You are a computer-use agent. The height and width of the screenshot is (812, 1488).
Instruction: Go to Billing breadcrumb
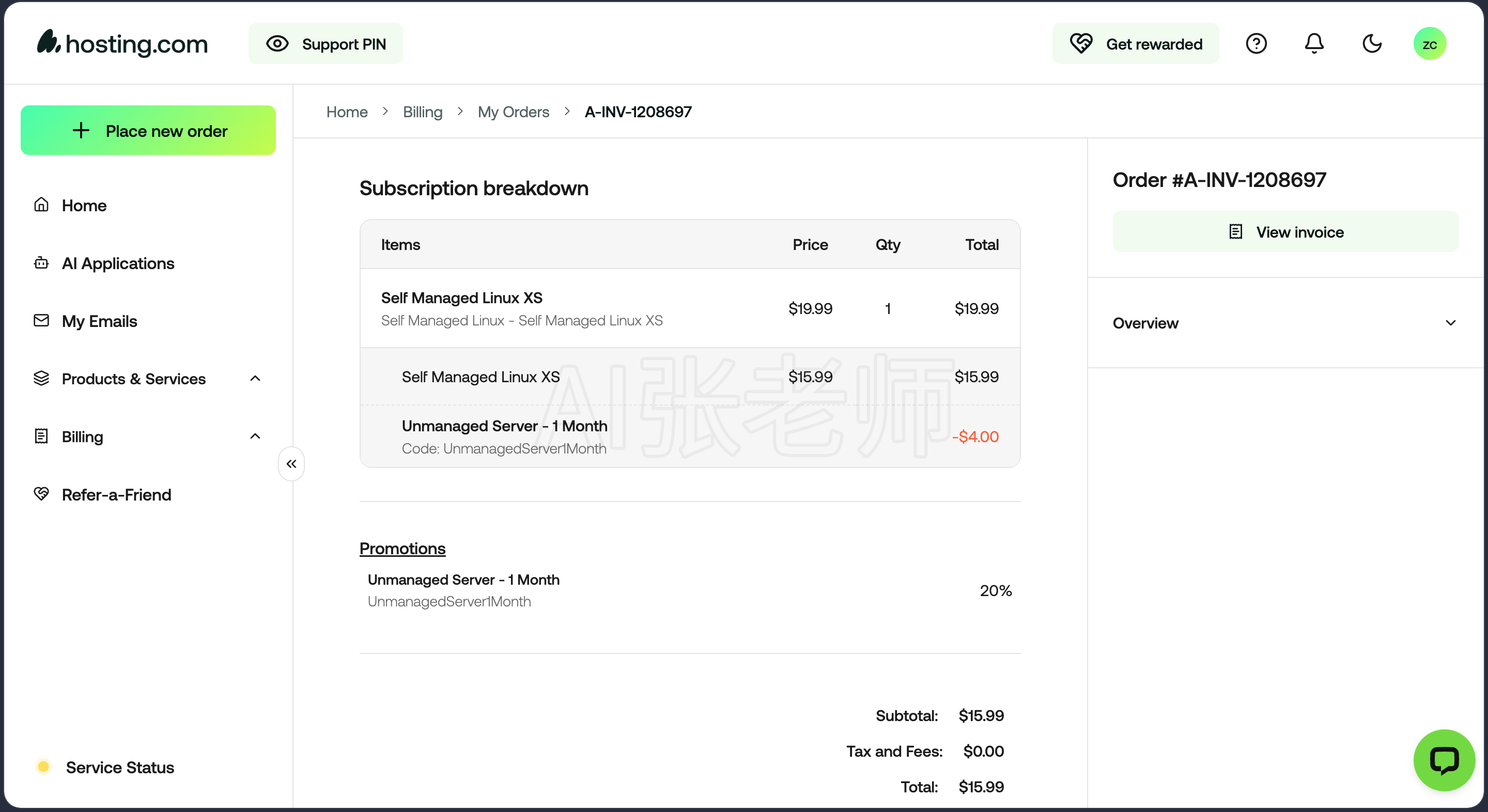pos(423,112)
